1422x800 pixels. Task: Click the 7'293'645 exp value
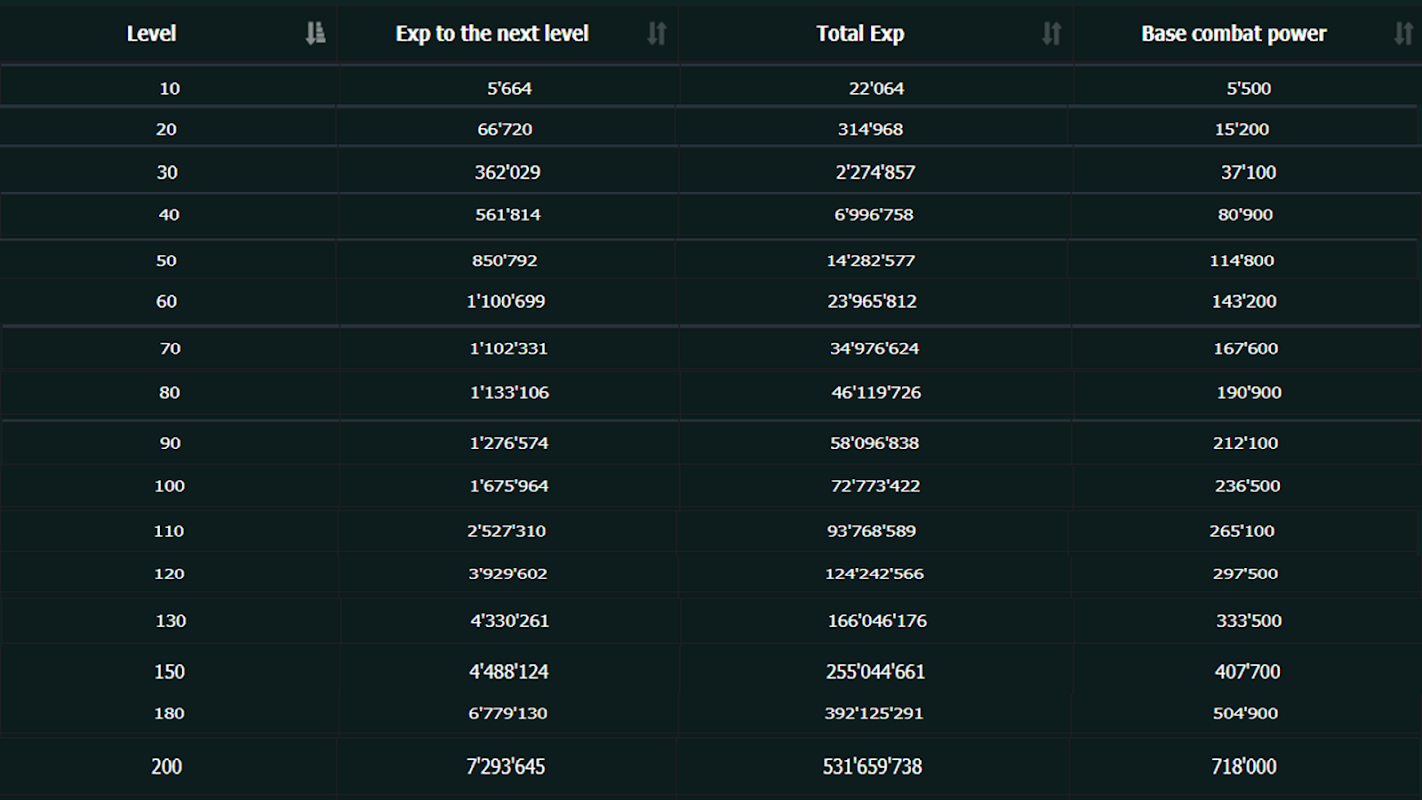pyautogui.click(x=506, y=767)
